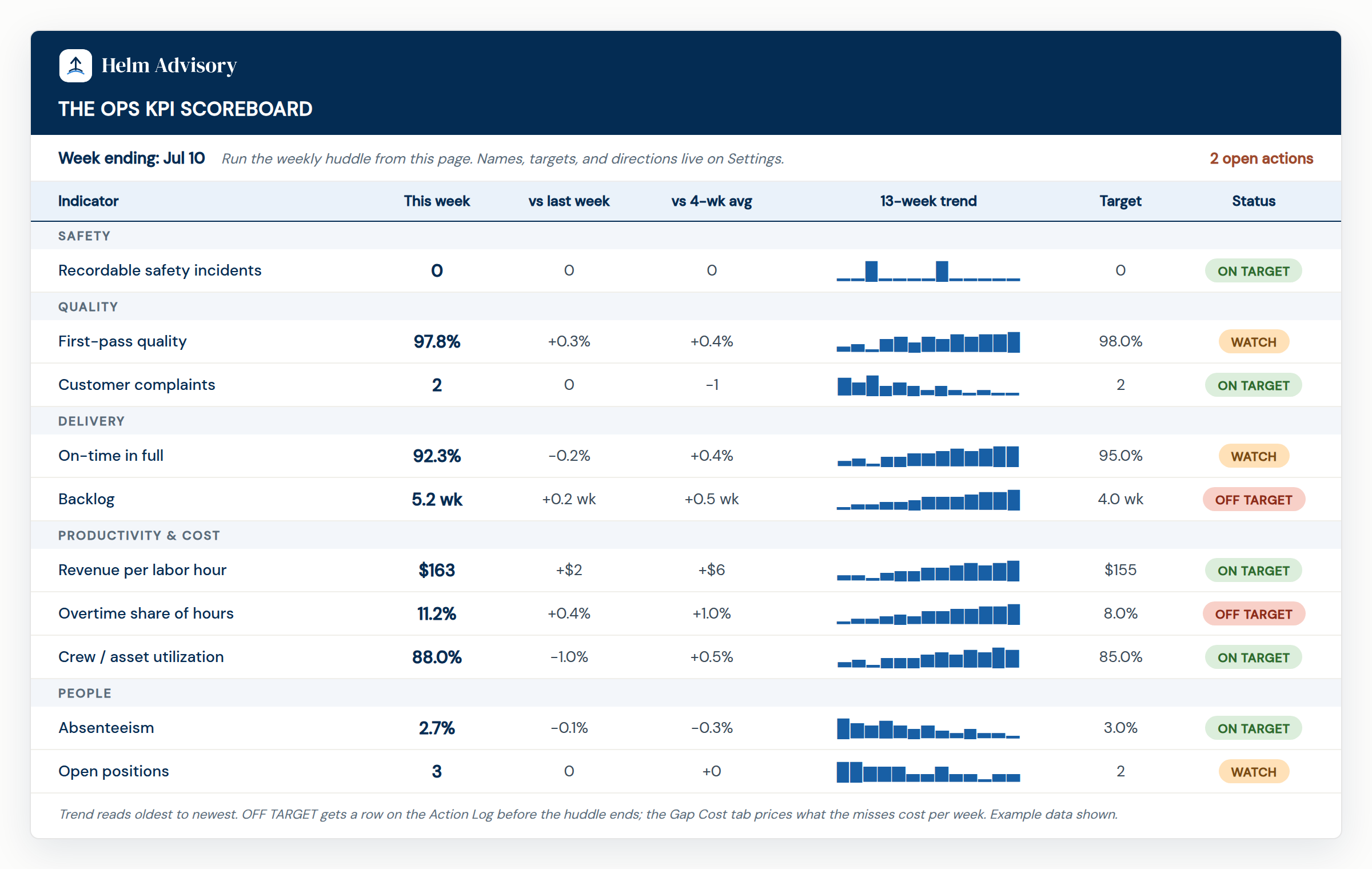Click ON TARGET badge for Crew utilization
Image resolution: width=1372 pixels, height=869 pixels.
click(x=1254, y=657)
